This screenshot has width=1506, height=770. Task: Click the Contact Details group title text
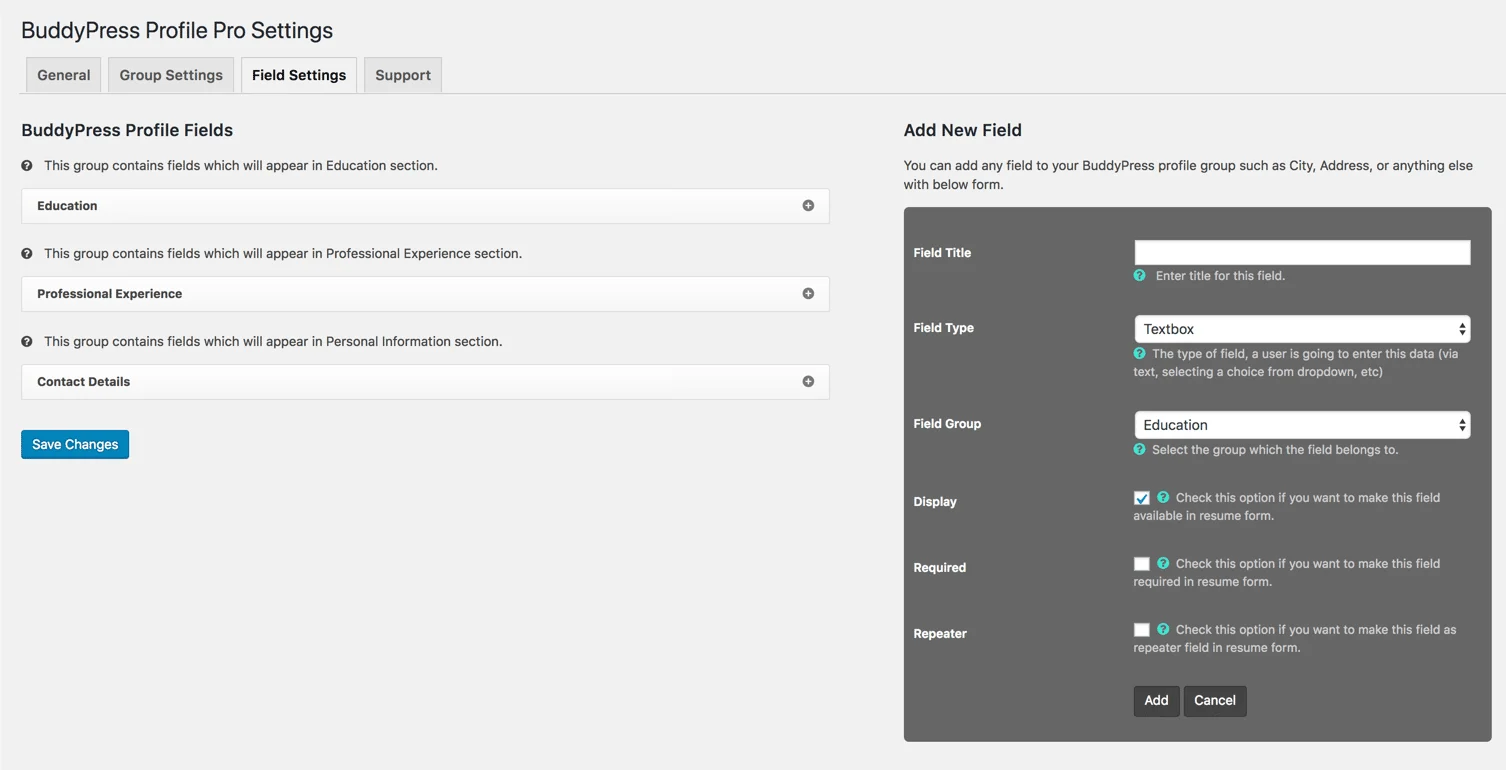point(84,382)
